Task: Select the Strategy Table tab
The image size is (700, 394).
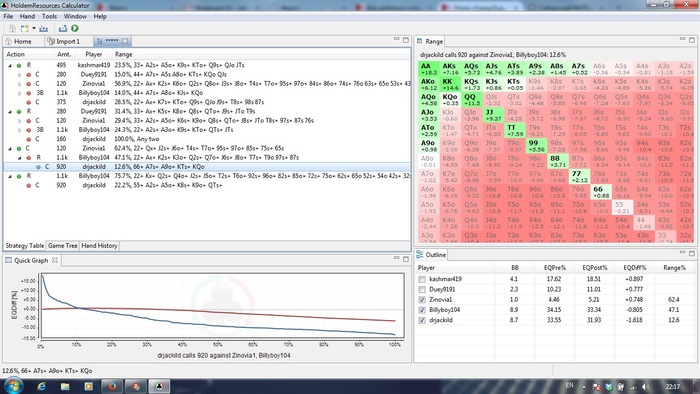Action: pyautogui.click(x=25, y=246)
